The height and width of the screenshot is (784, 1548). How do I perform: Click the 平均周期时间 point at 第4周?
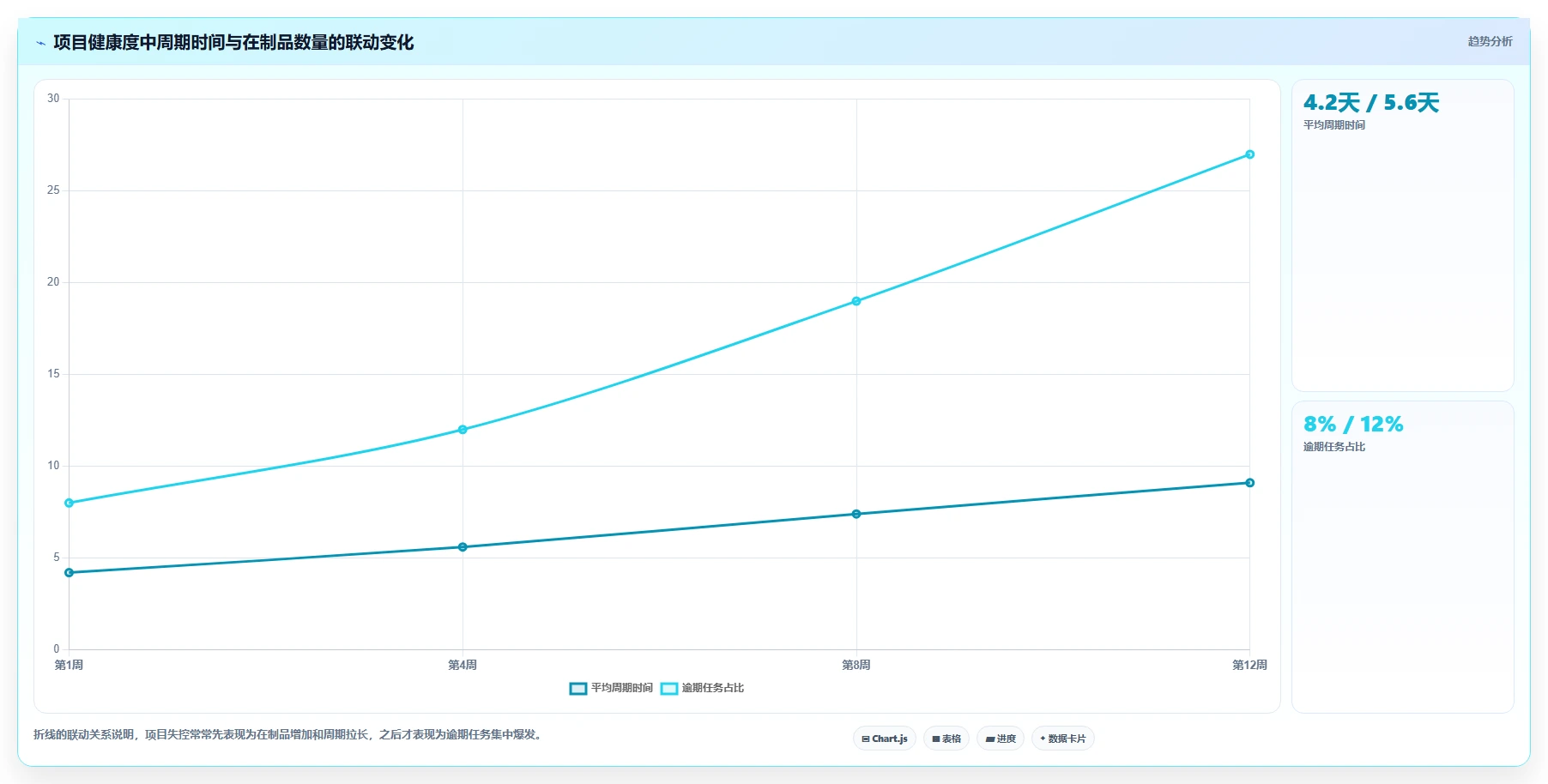(x=463, y=547)
